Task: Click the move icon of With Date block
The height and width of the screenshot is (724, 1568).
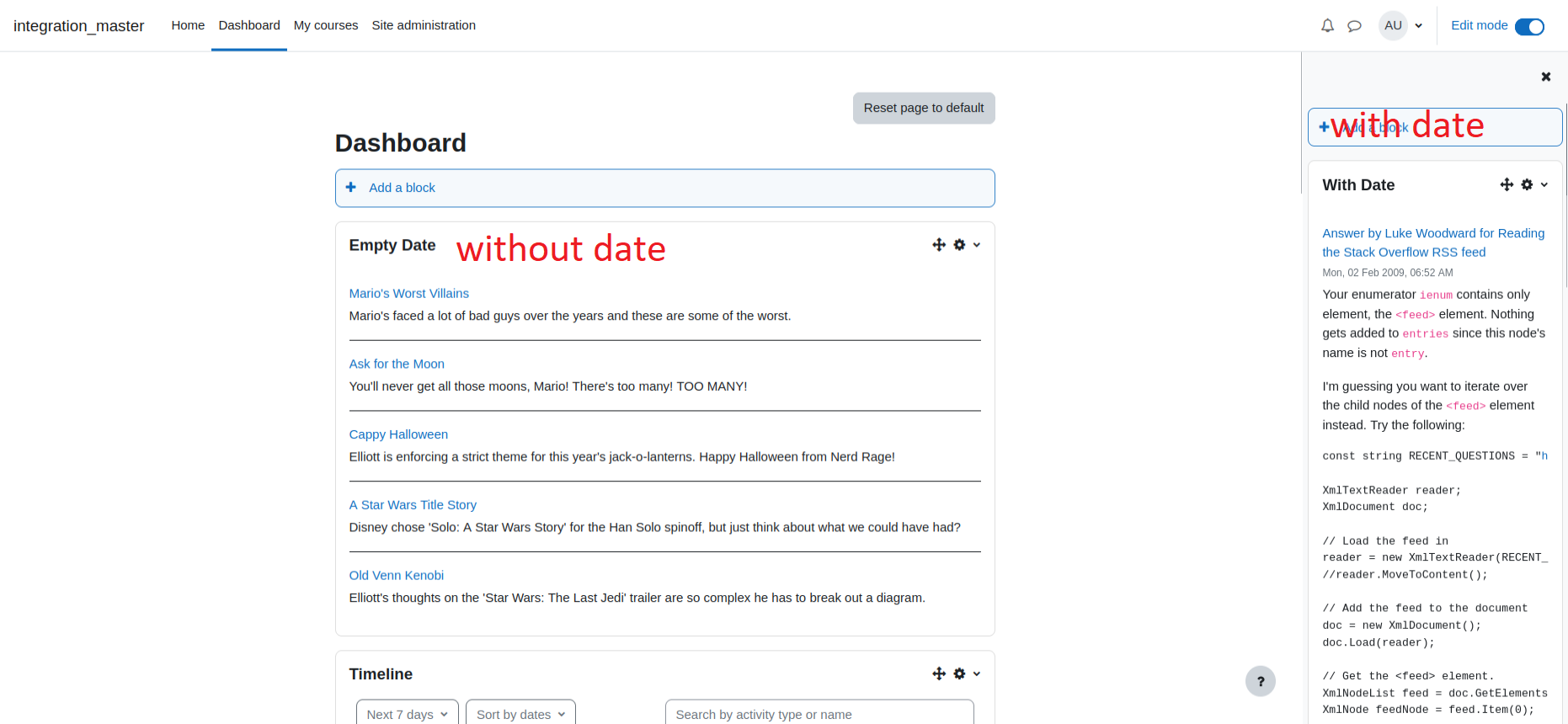Action: (x=1507, y=184)
